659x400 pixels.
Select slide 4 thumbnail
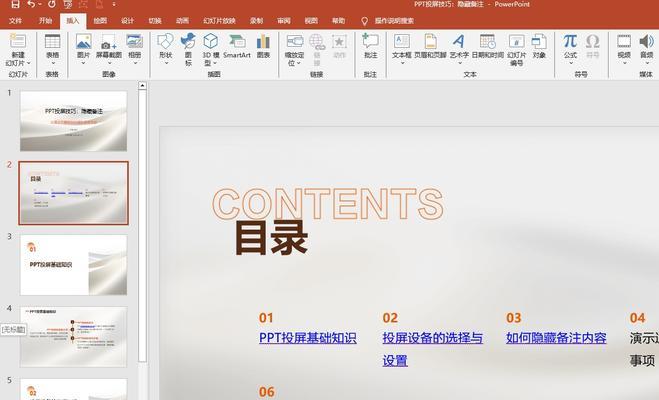click(74, 337)
